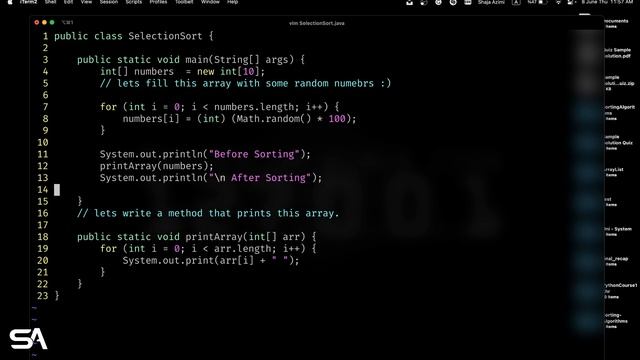Click the 'lets write a method' comment

coord(208,213)
